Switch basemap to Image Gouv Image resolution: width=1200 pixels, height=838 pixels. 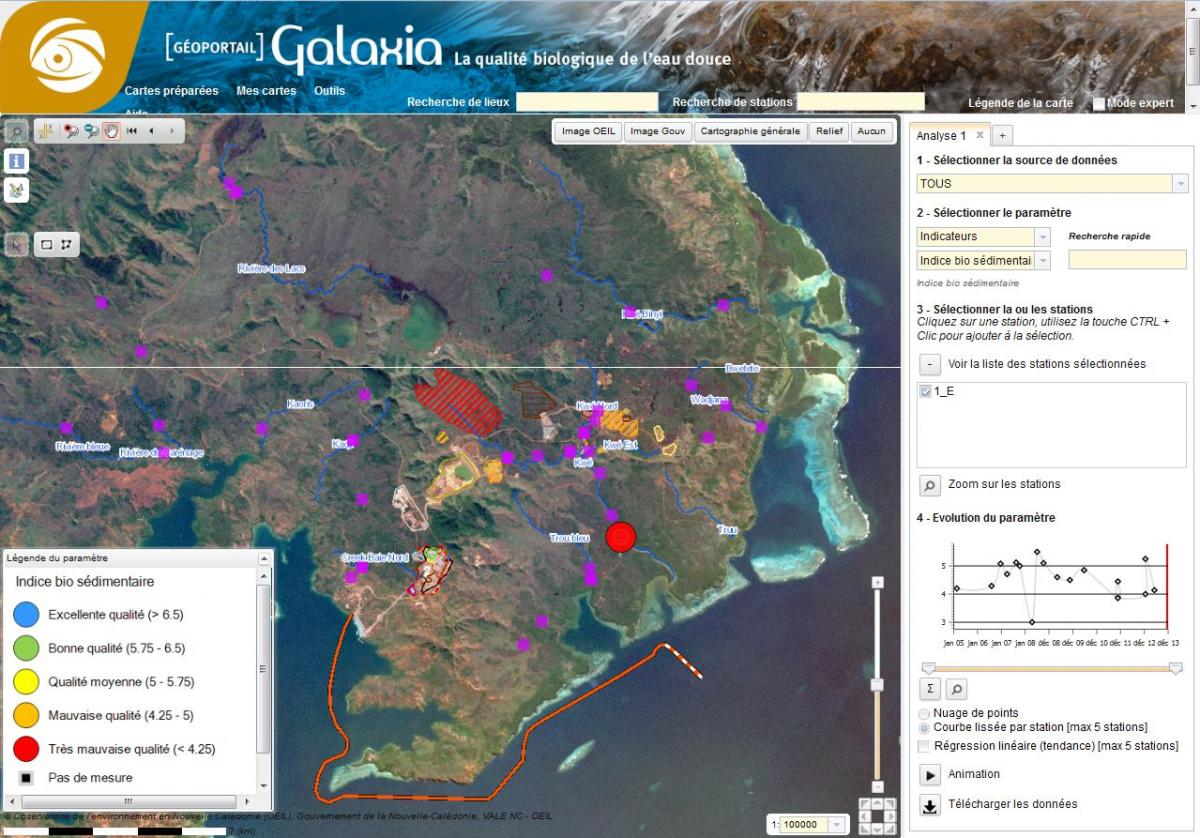657,131
